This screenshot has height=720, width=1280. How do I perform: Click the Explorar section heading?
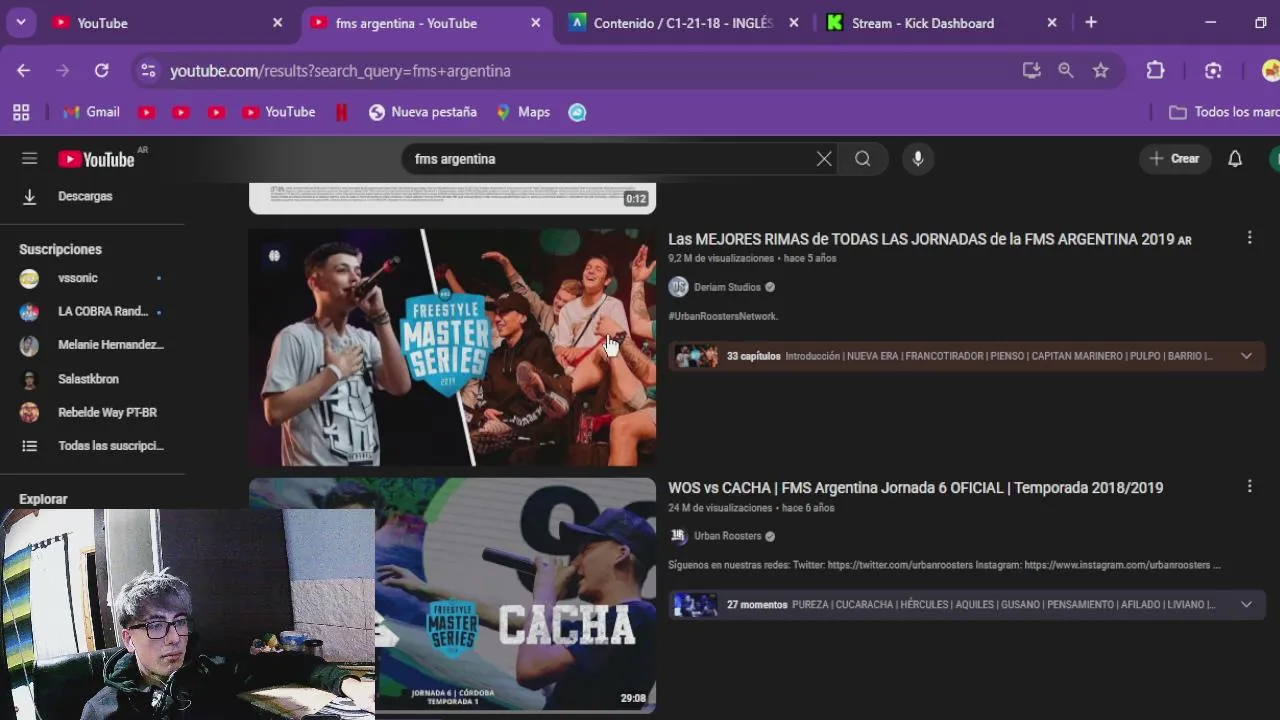[43, 499]
